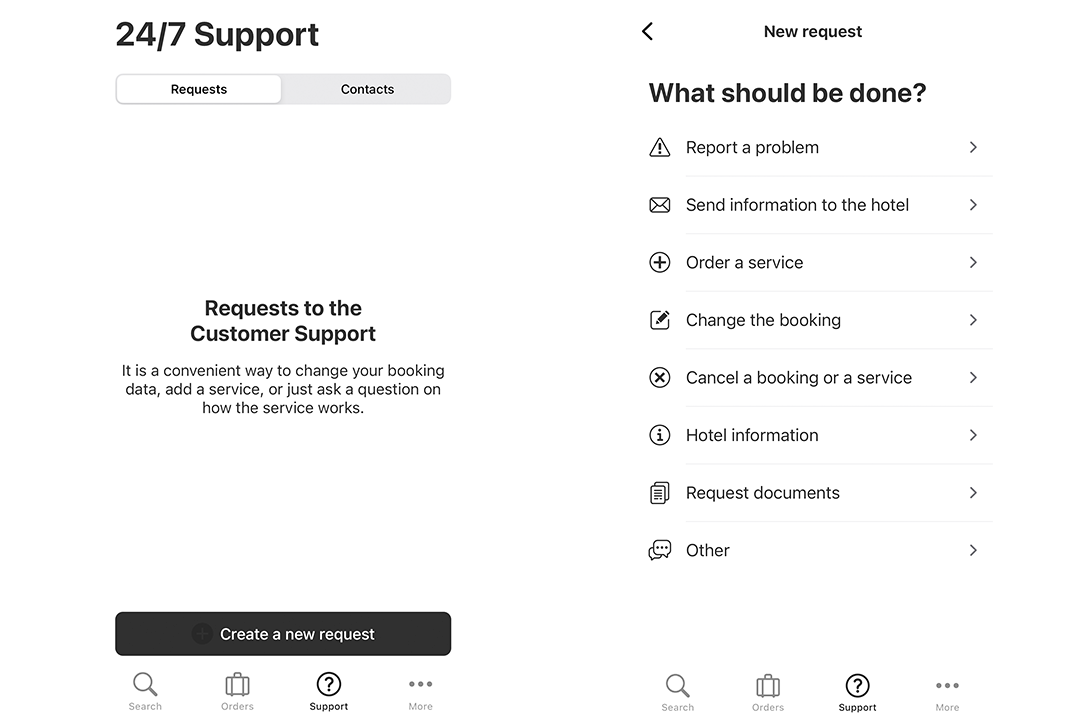Open the Hotel information row
1080x718 pixels.
pos(820,435)
